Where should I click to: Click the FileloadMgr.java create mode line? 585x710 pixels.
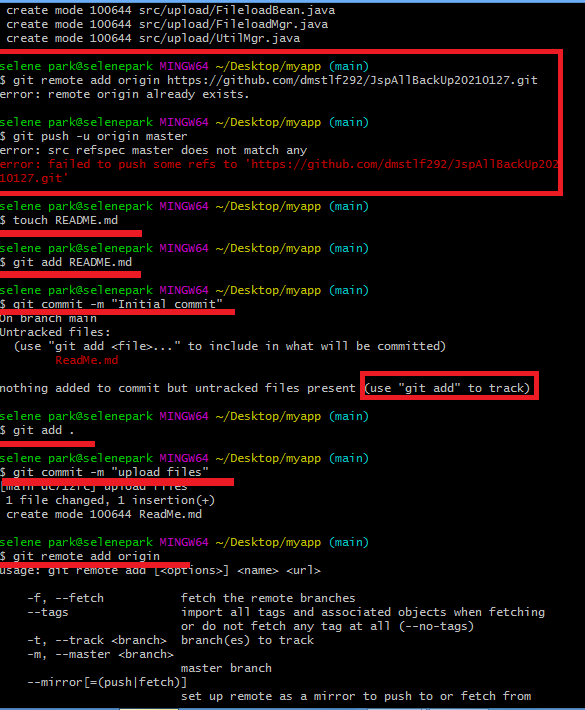coord(167,24)
